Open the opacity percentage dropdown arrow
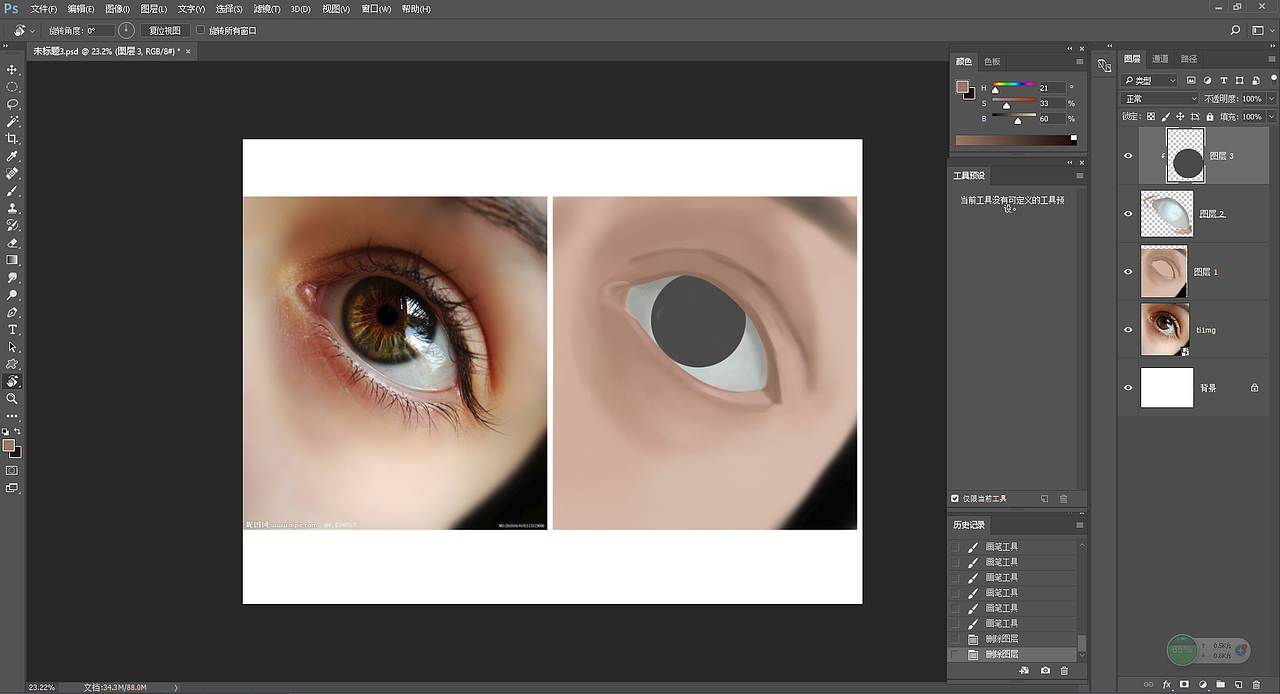The height and width of the screenshot is (694, 1280). [x=1271, y=99]
